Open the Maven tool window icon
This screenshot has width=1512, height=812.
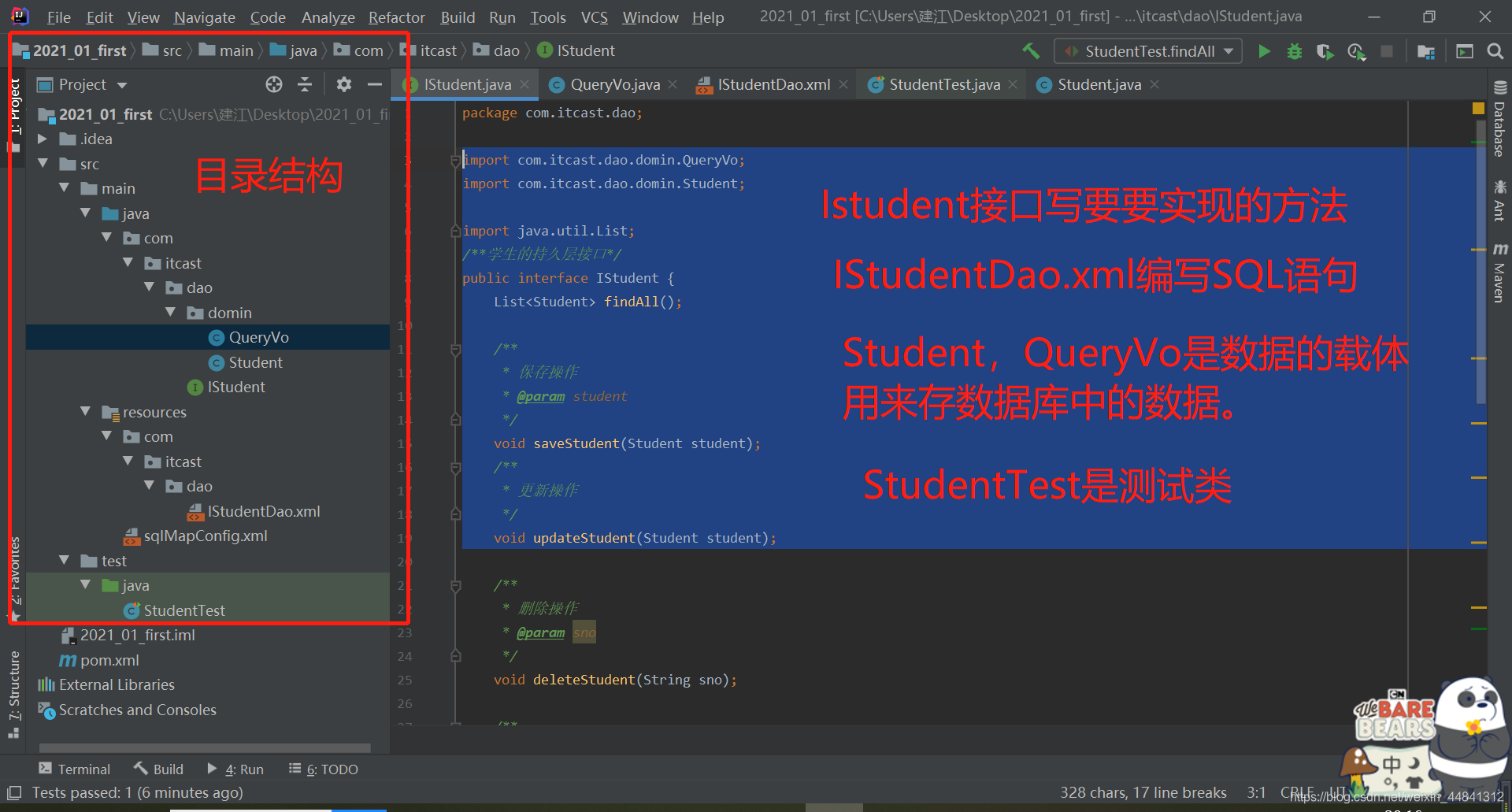pos(1499,276)
